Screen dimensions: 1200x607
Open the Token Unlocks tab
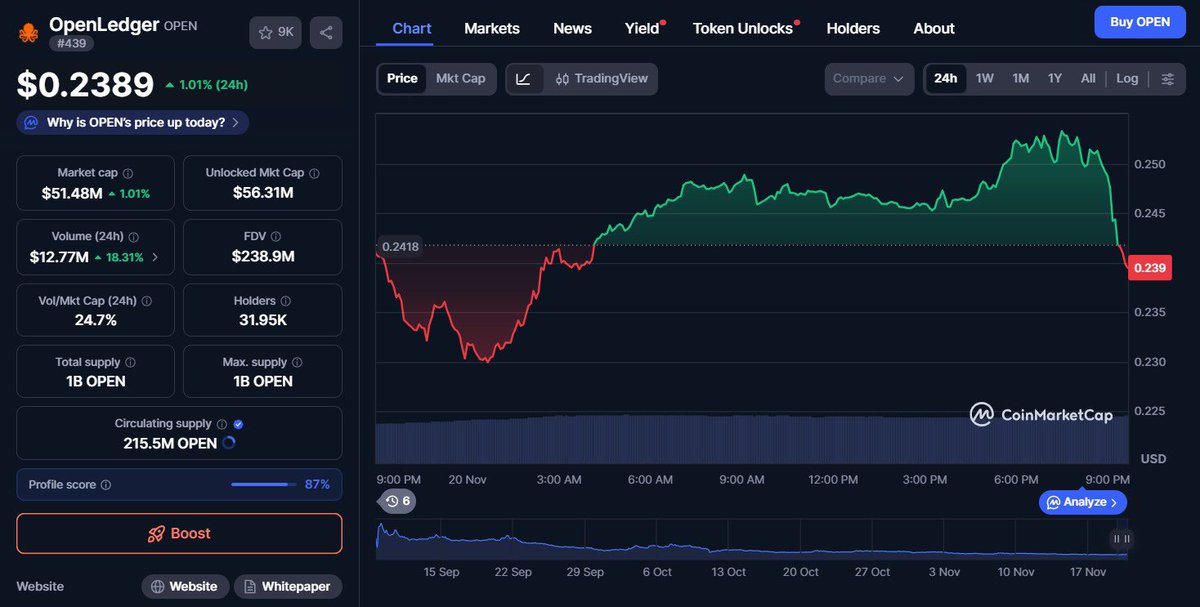744,28
